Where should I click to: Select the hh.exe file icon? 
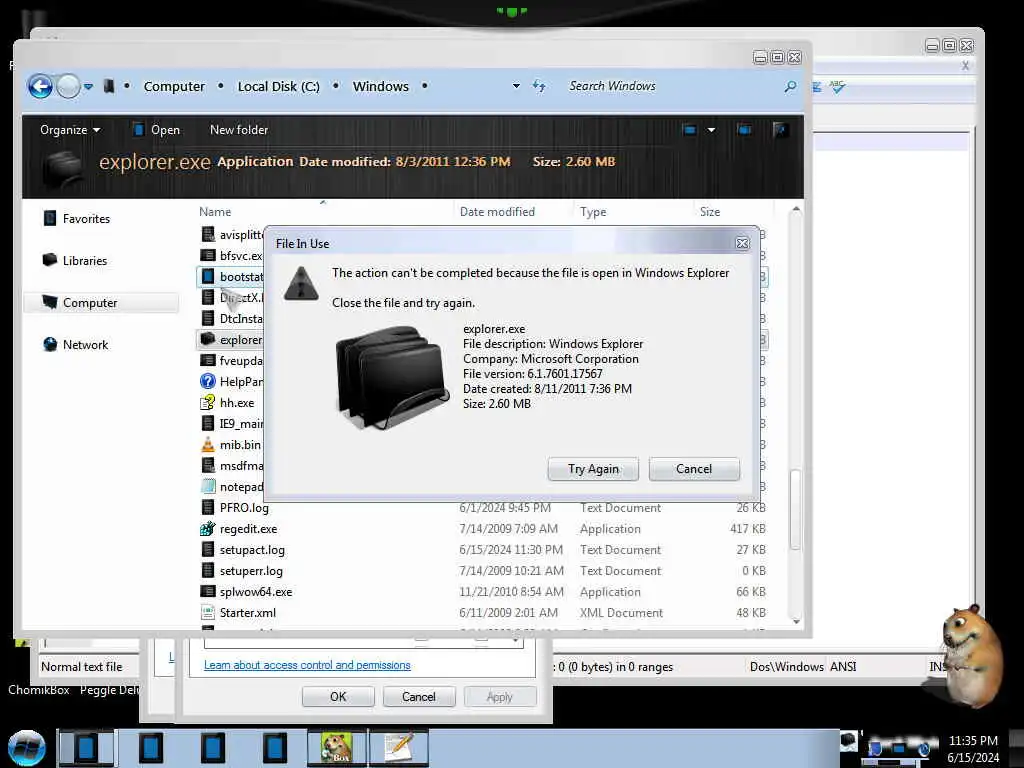coord(208,403)
